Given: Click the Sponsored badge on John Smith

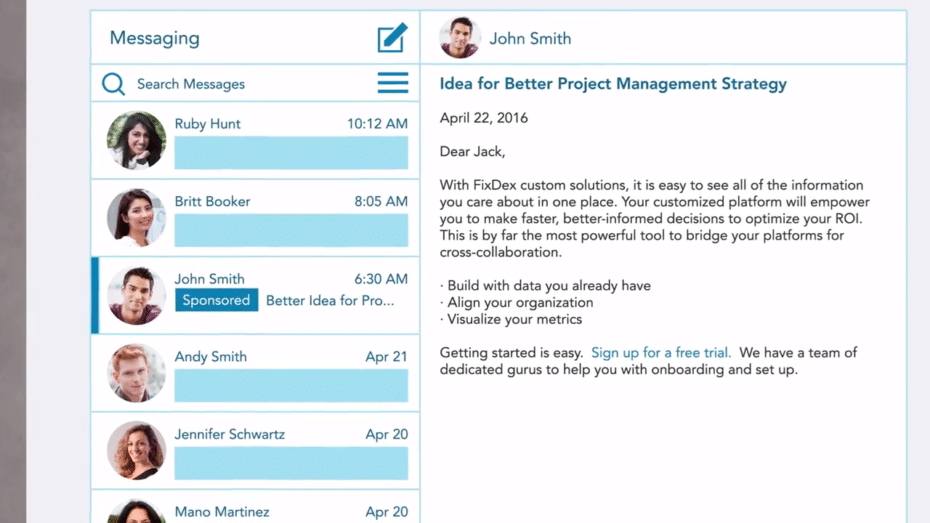Looking at the screenshot, I should point(216,300).
